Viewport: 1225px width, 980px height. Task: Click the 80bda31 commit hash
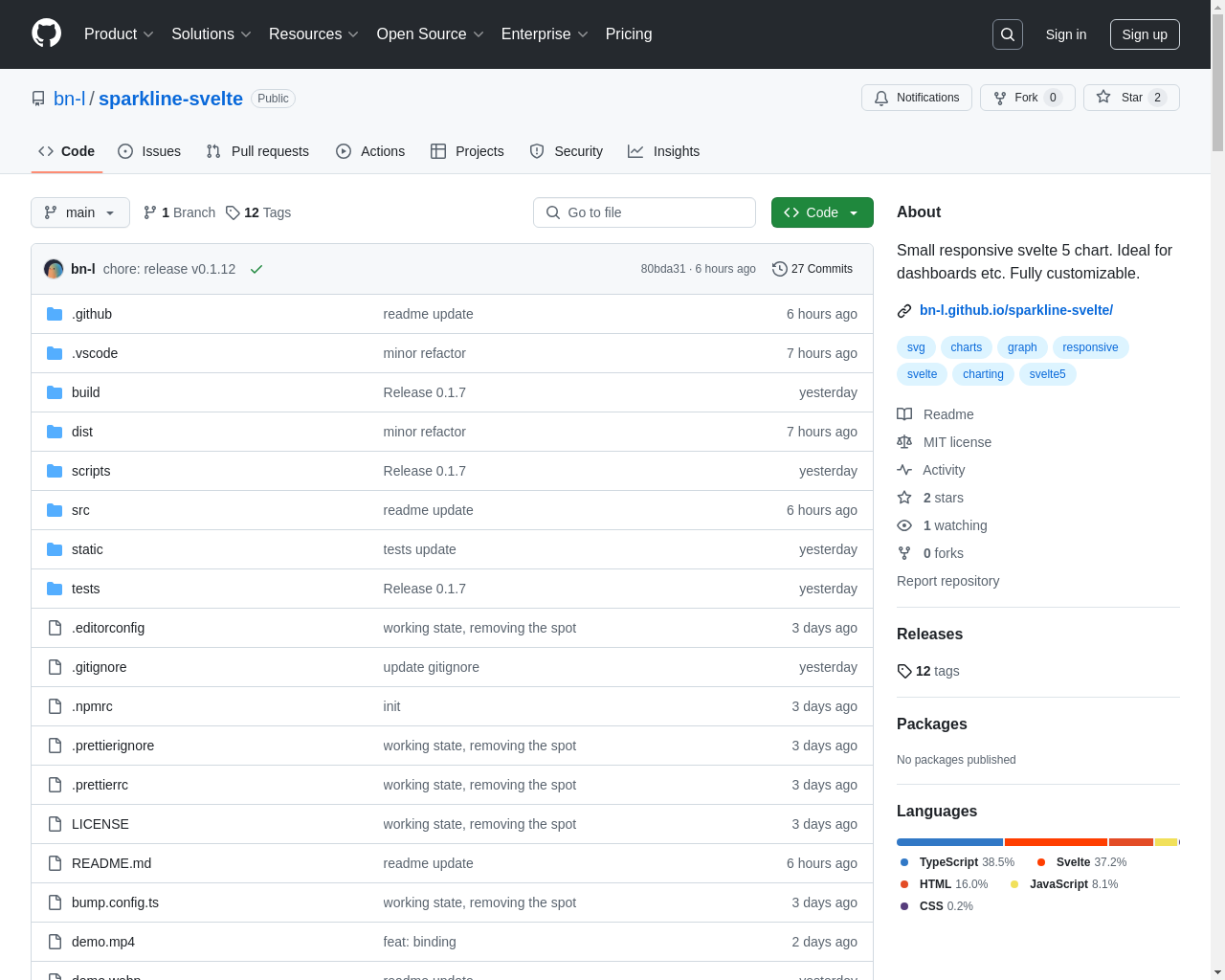coord(663,269)
